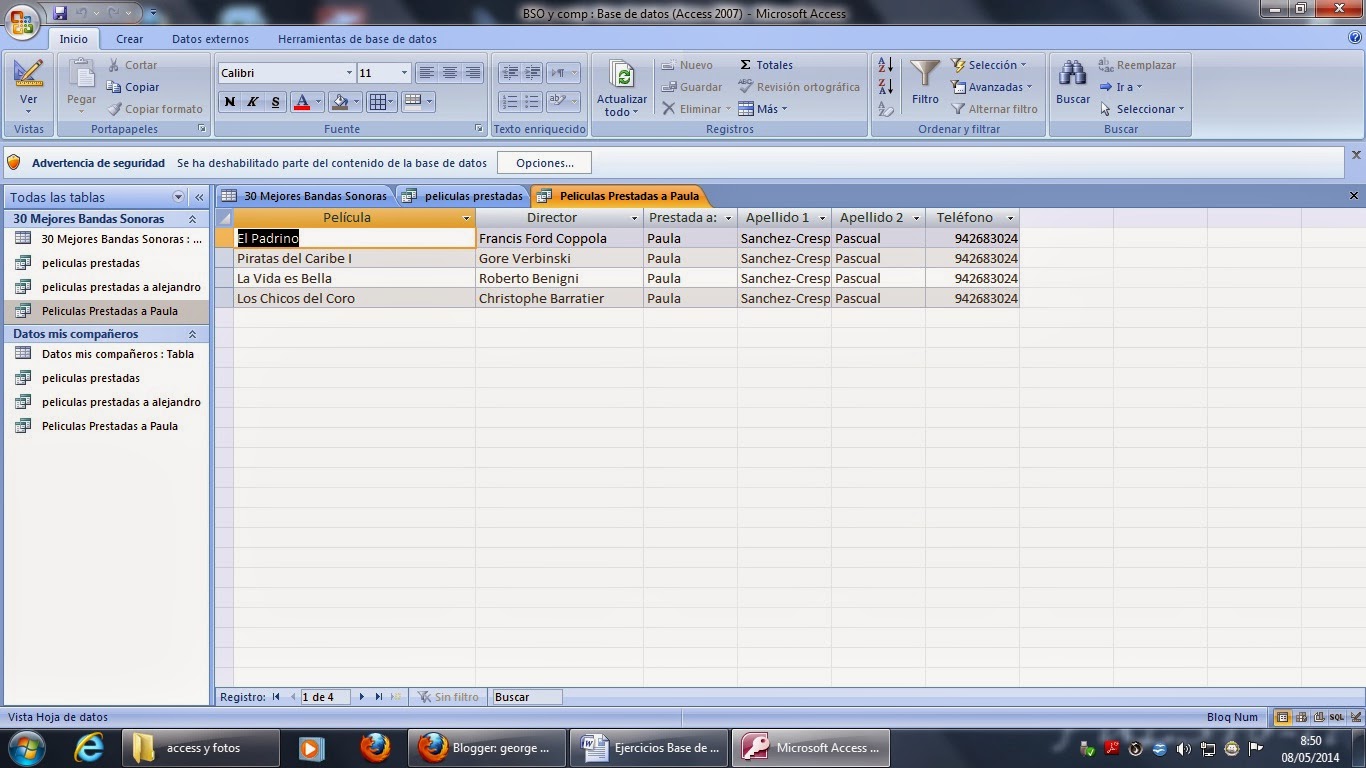
Task: Open the Windows Start menu
Action: click(x=26, y=747)
